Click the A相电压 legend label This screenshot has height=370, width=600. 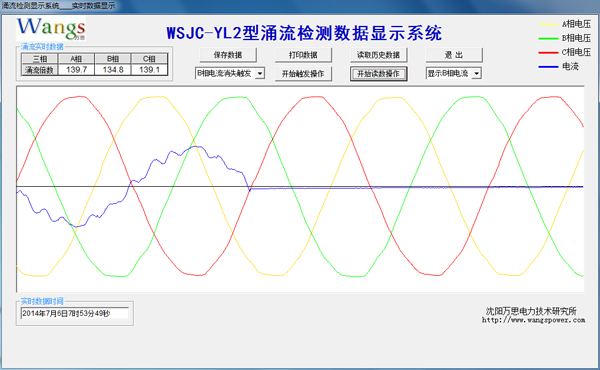pos(576,24)
